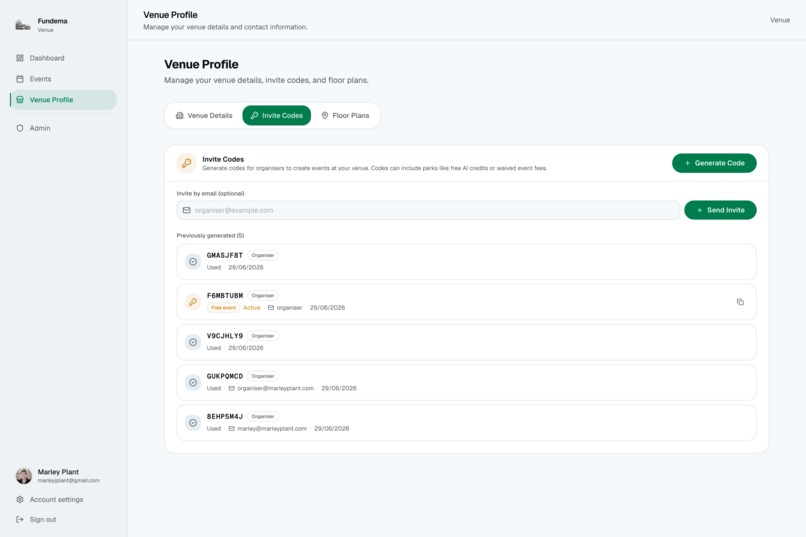Image resolution: width=806 pixels, height=537 pixels.
Task: Click the Organiser badge on 8EHP5M4J
Action: point(263,416)
